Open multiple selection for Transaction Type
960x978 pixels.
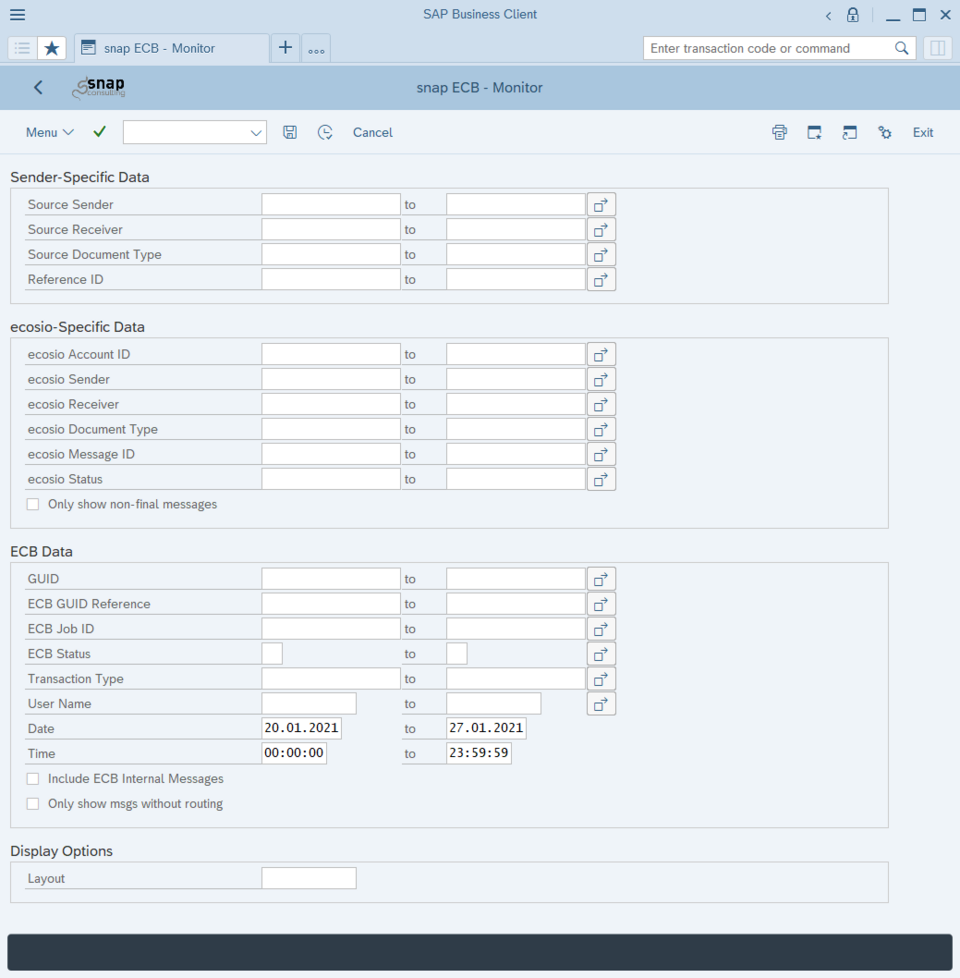(601, 679)
